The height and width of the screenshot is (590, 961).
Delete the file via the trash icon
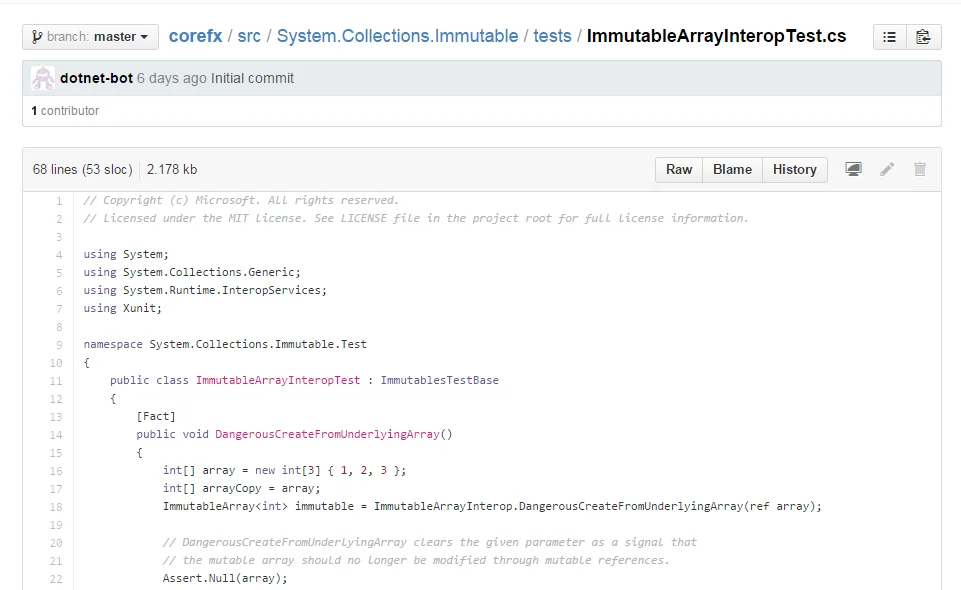click(x=919, y=169)
